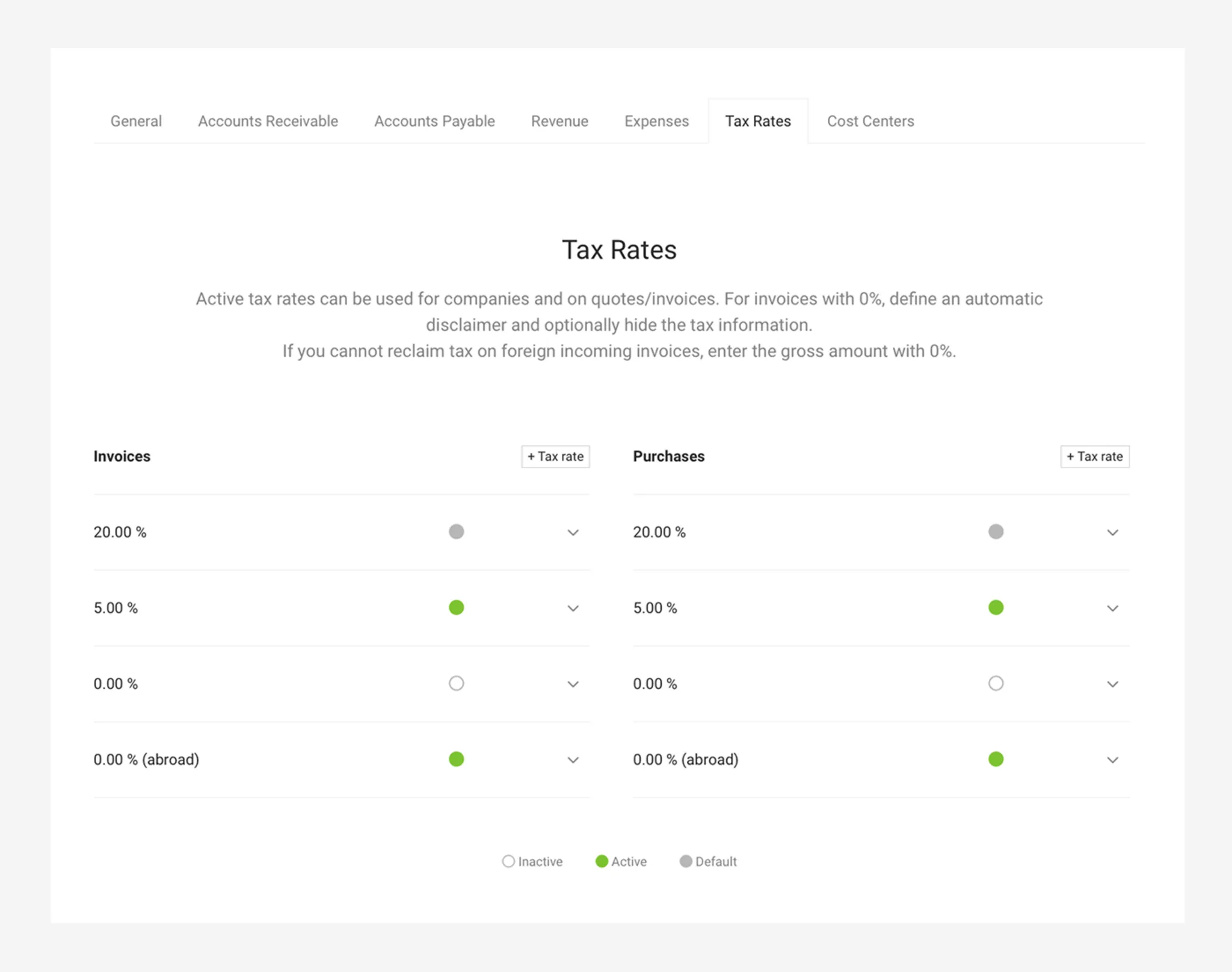Expand the Invoices 0.00 % row chevron

[573, 684]
